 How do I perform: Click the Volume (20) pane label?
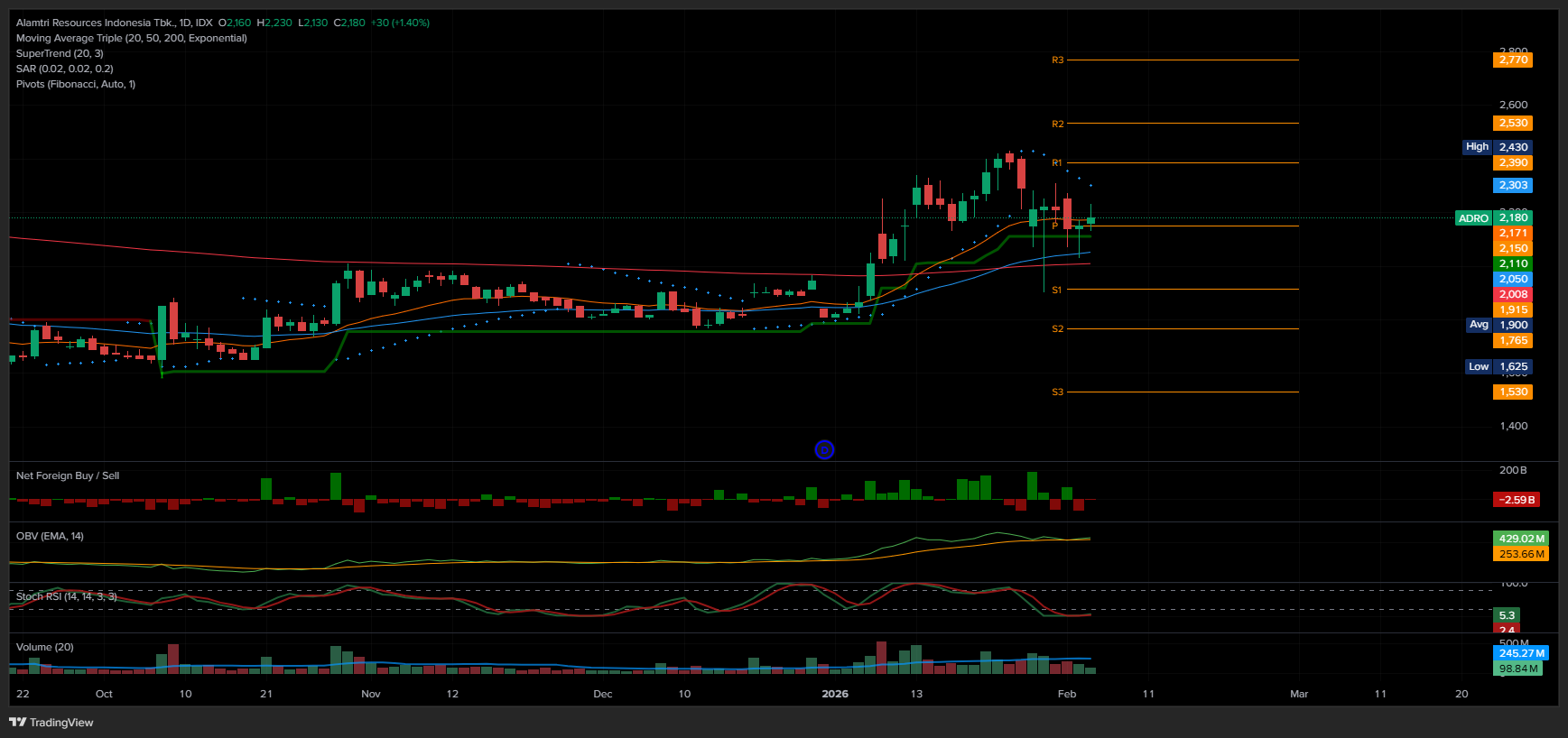pos(44,647)
